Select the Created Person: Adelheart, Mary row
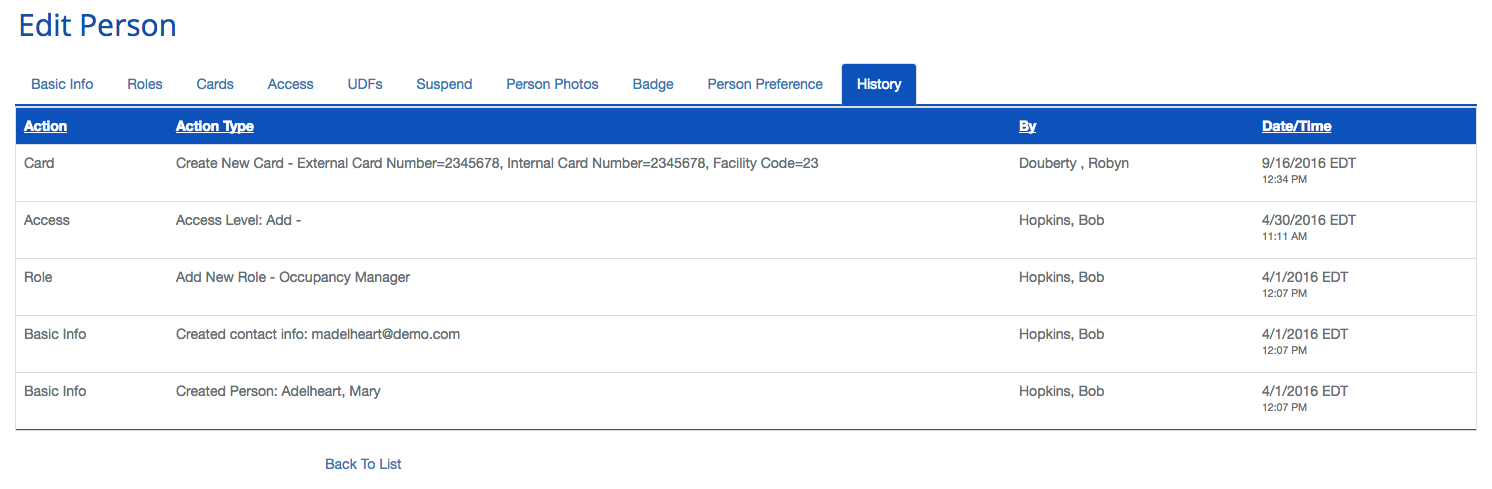Screen dimensions: 1492x489 (x=278, y=391)
